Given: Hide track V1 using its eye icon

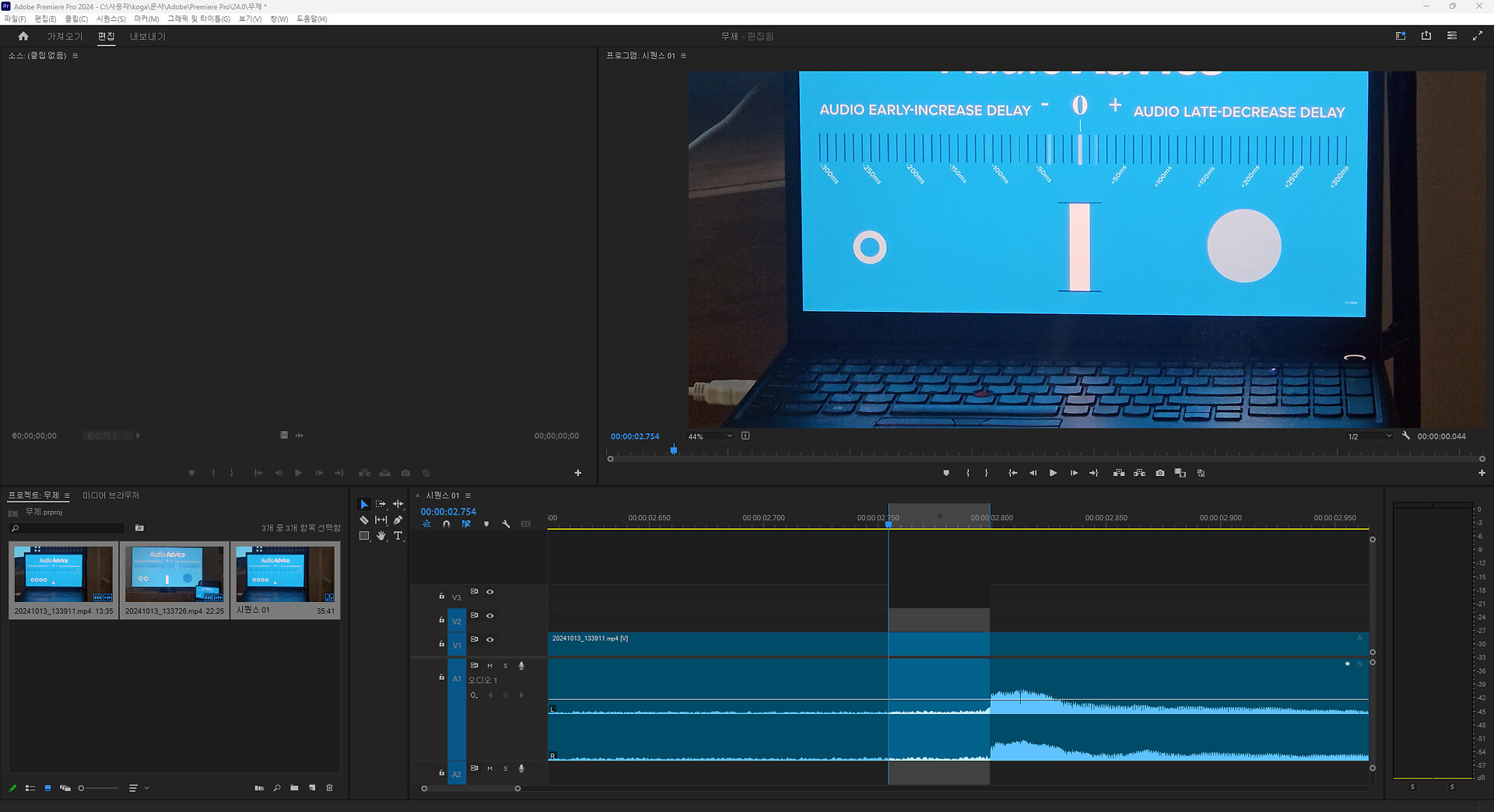Looking at the screenshot, I should click(490, 639).
